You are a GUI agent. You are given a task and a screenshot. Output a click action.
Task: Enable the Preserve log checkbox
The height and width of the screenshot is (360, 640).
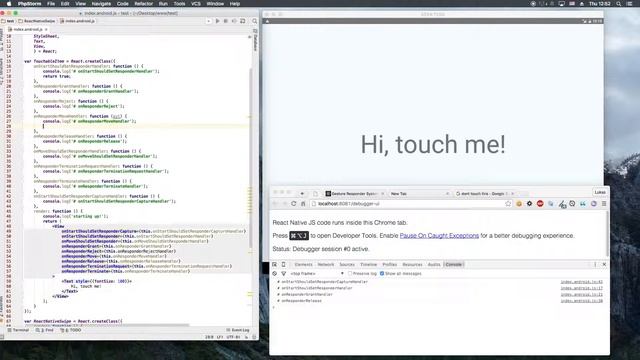[350, 273]
